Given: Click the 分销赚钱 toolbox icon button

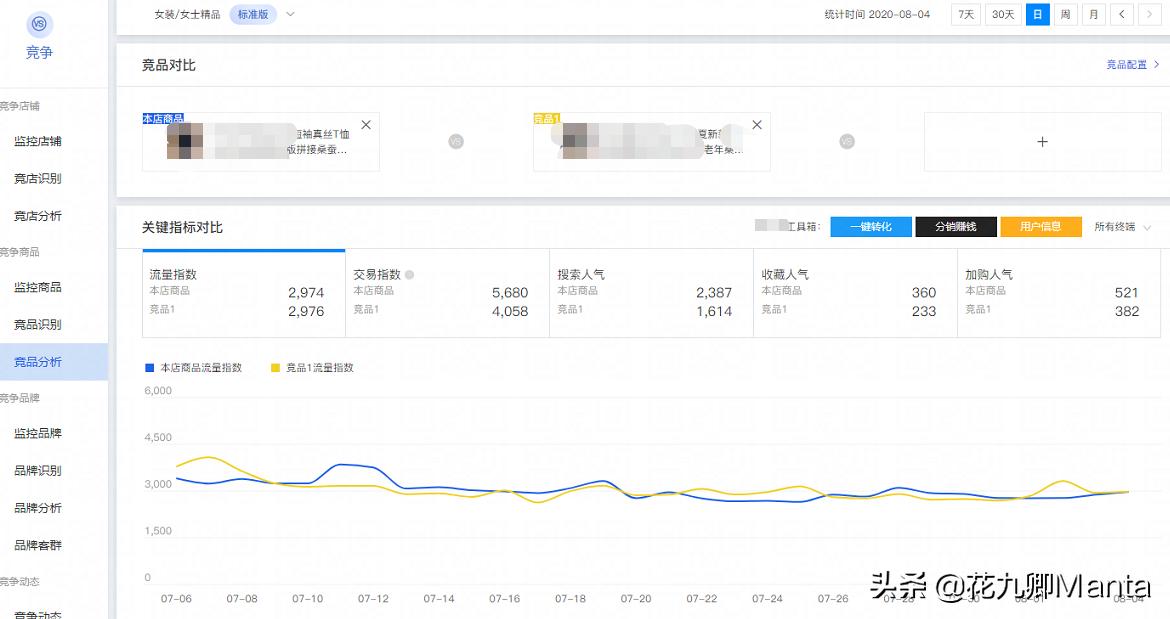Looking at the screenshot, I should (955, 226).
